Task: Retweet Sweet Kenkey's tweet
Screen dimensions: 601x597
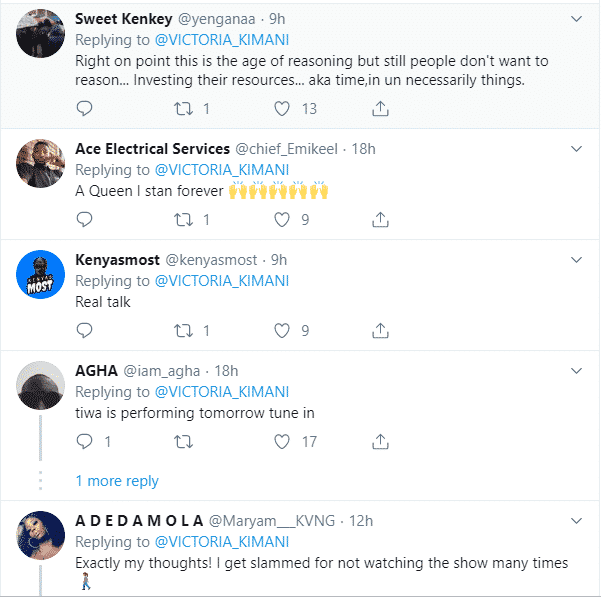Action: pyautogui.click(x=183, y=108)
